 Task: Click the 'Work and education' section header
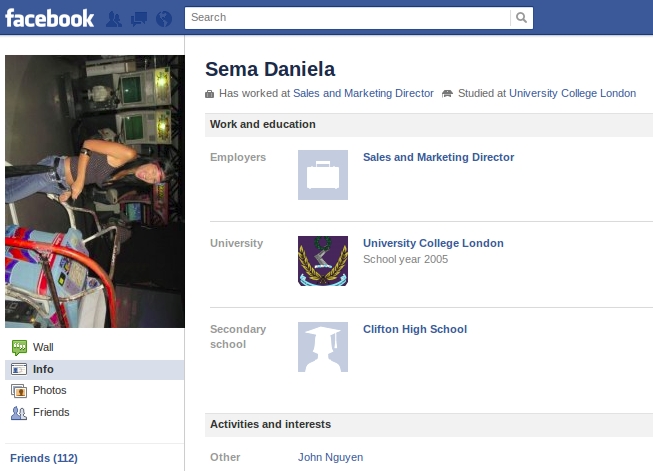[x=429, y=125]
